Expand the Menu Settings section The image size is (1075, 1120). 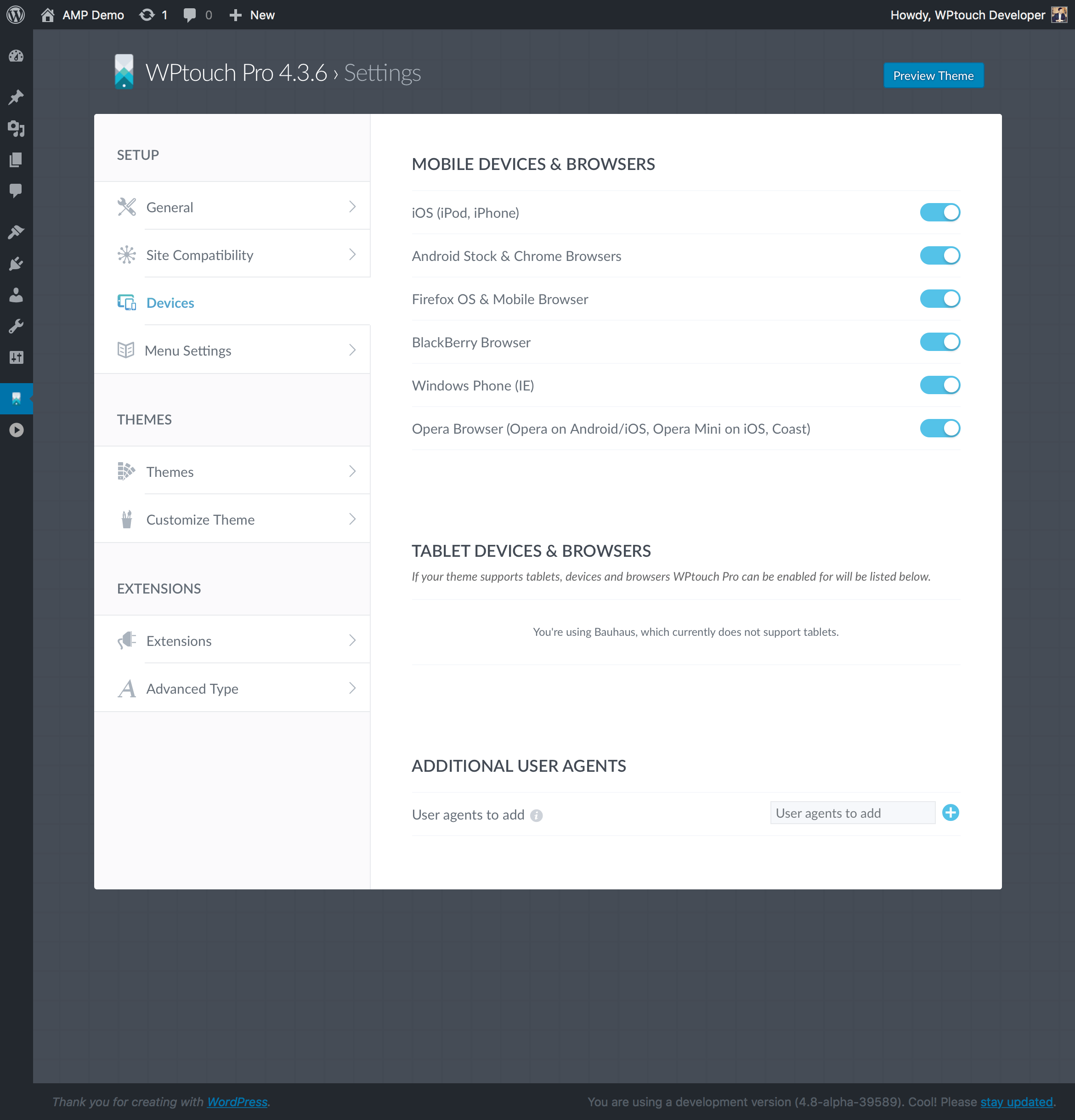pos(238,350)
